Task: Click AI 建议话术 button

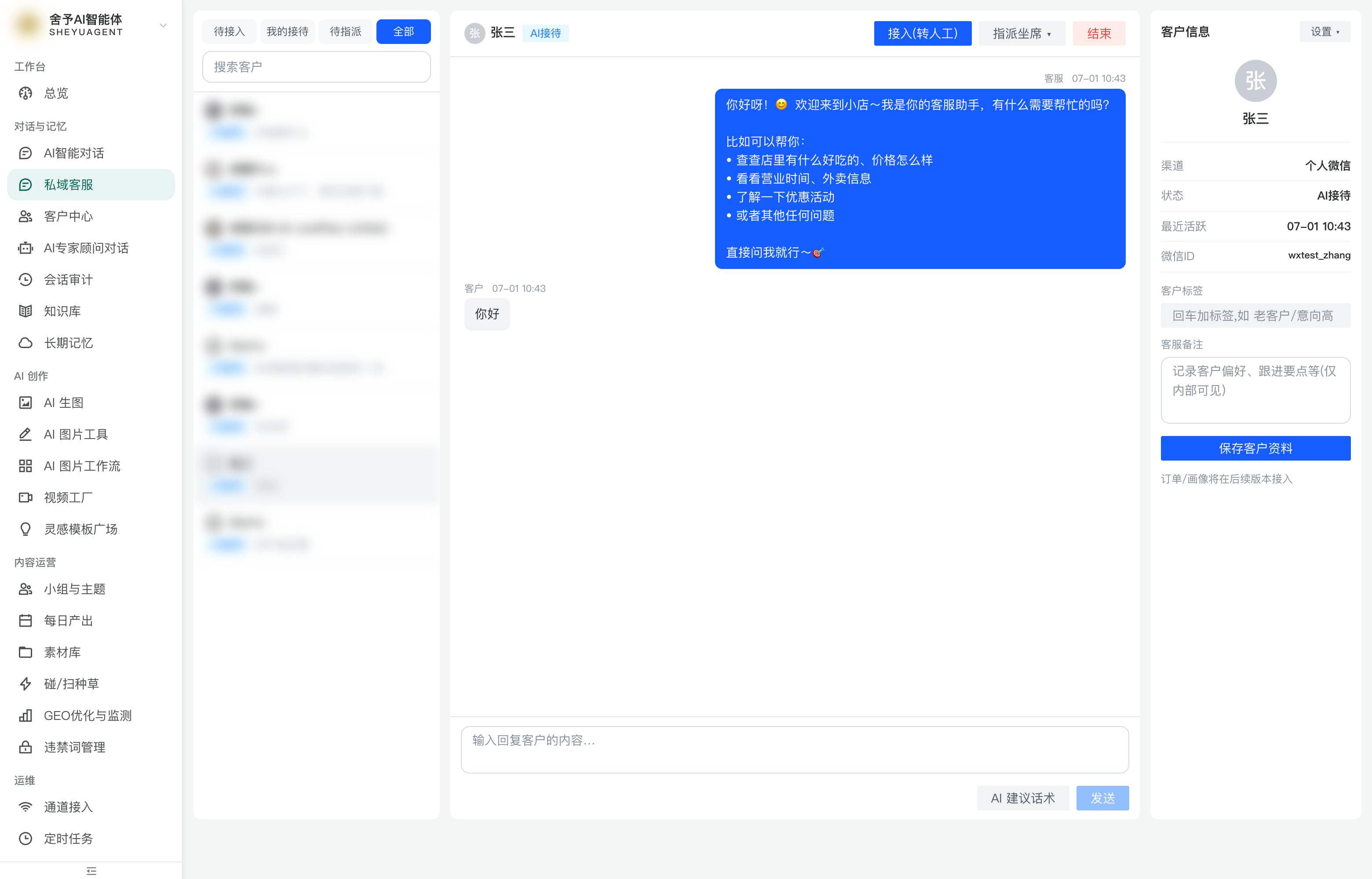Action: (1022, 798)
